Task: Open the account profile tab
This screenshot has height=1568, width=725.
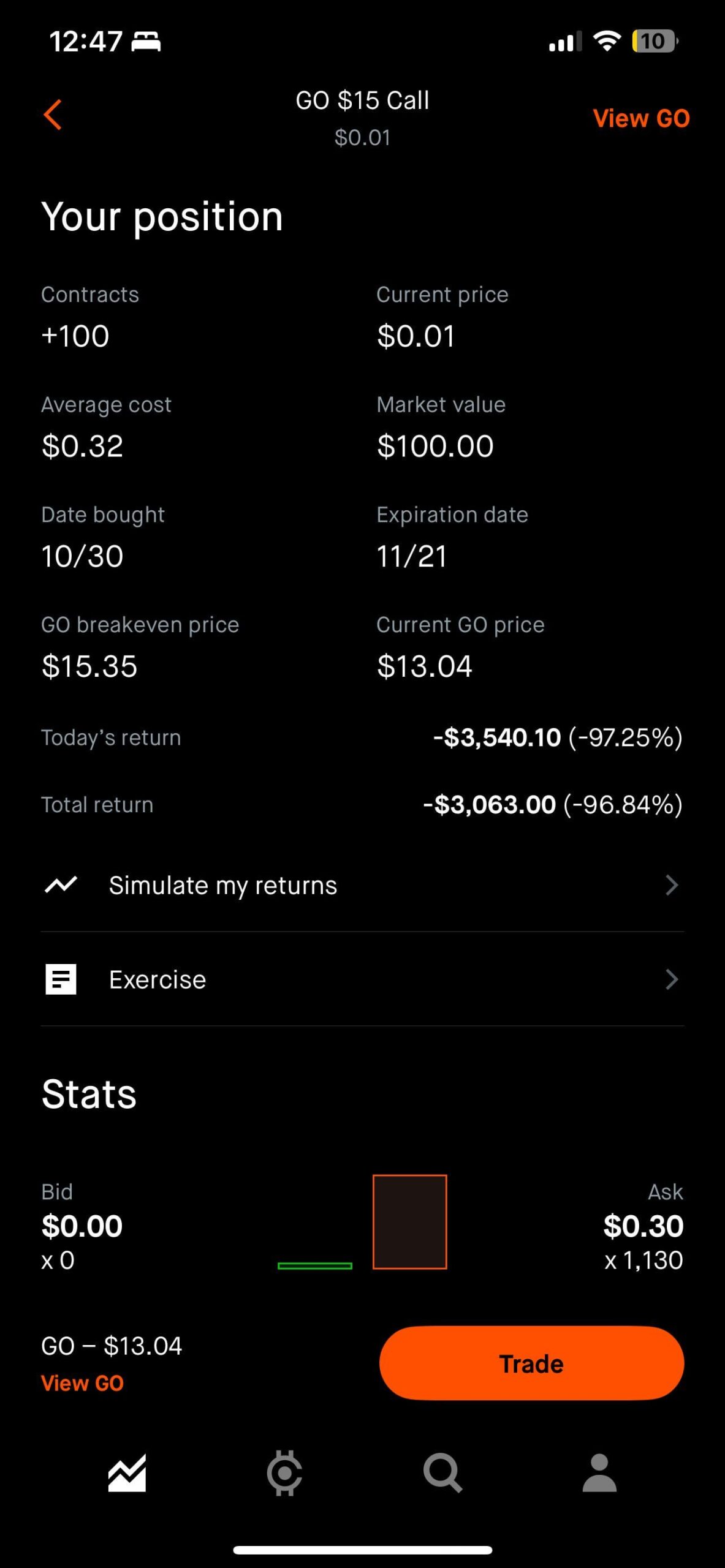Action: tap(599, 1473)
